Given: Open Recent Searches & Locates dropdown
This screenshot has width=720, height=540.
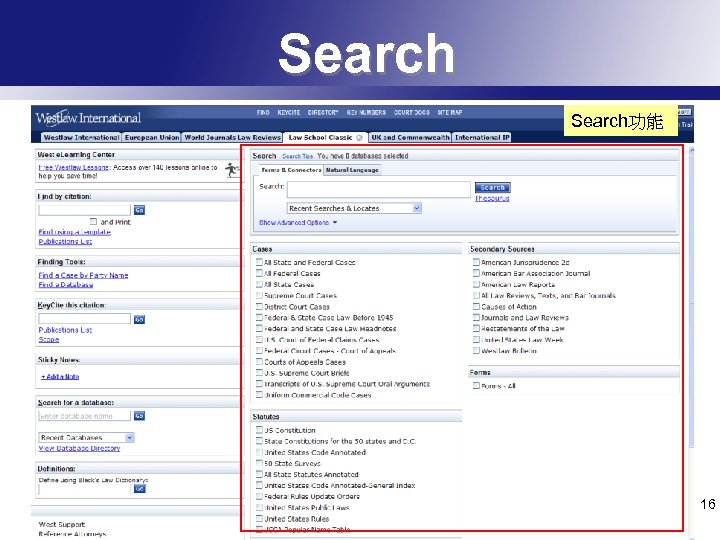Looking at the screenshot, I should (x=354, y=208).
